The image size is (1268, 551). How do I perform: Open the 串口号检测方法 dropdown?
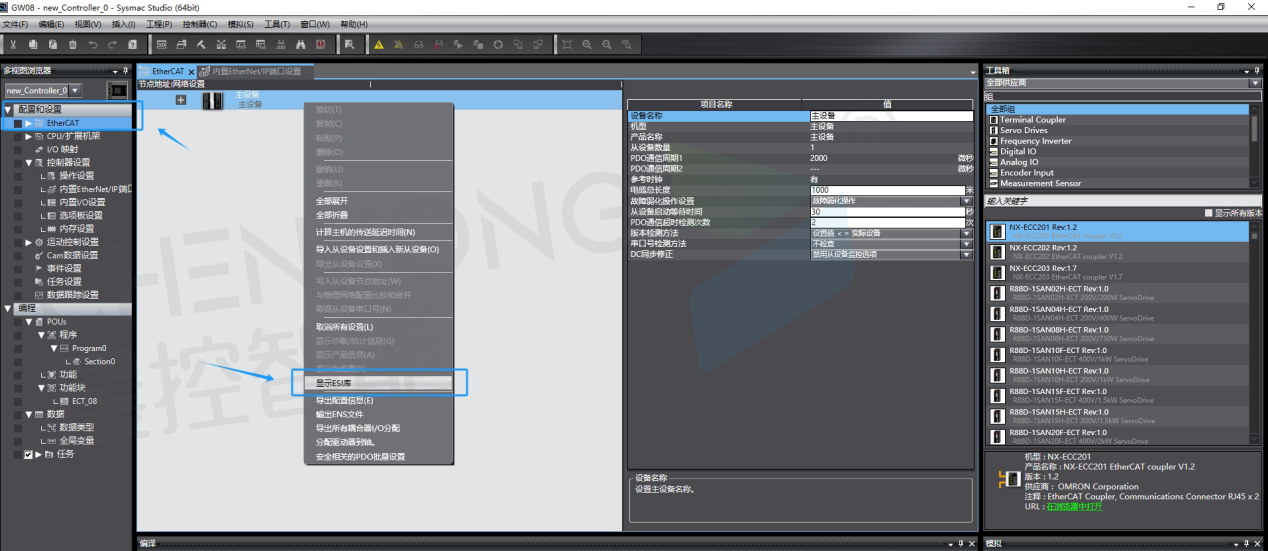pos(966,244)
